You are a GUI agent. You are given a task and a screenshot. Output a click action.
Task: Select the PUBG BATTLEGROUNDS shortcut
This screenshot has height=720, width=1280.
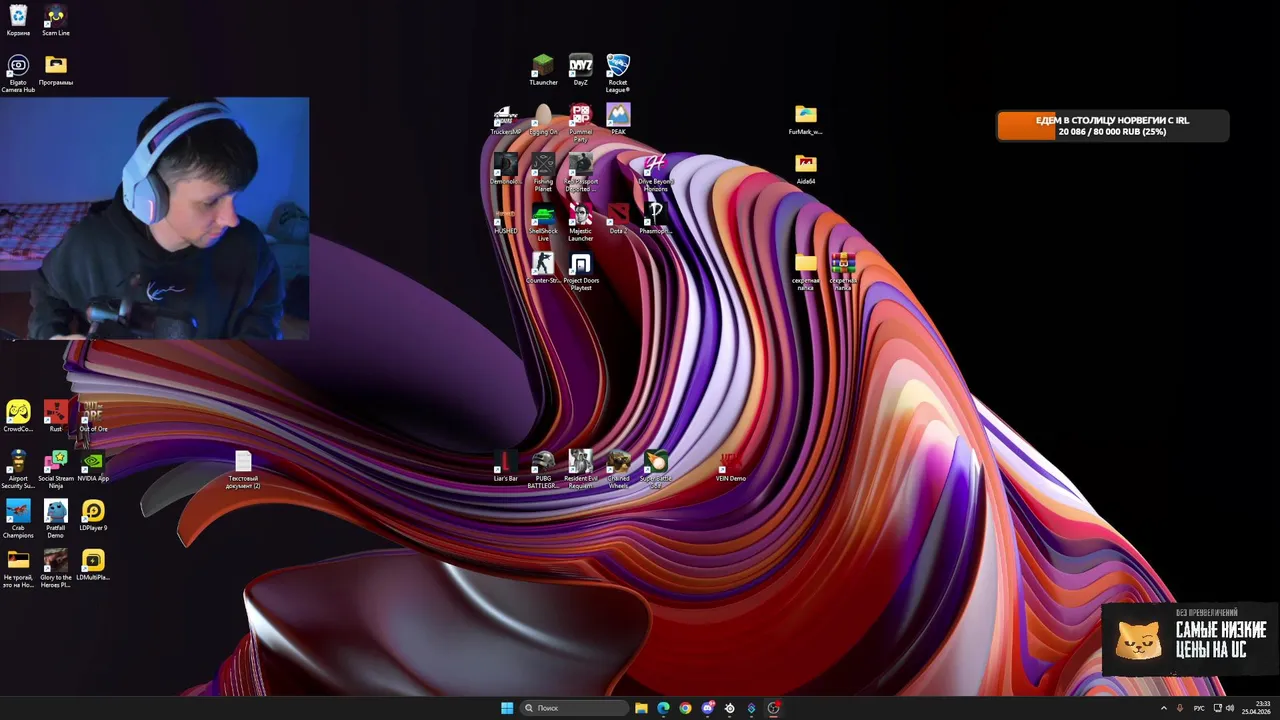point(543,469)
